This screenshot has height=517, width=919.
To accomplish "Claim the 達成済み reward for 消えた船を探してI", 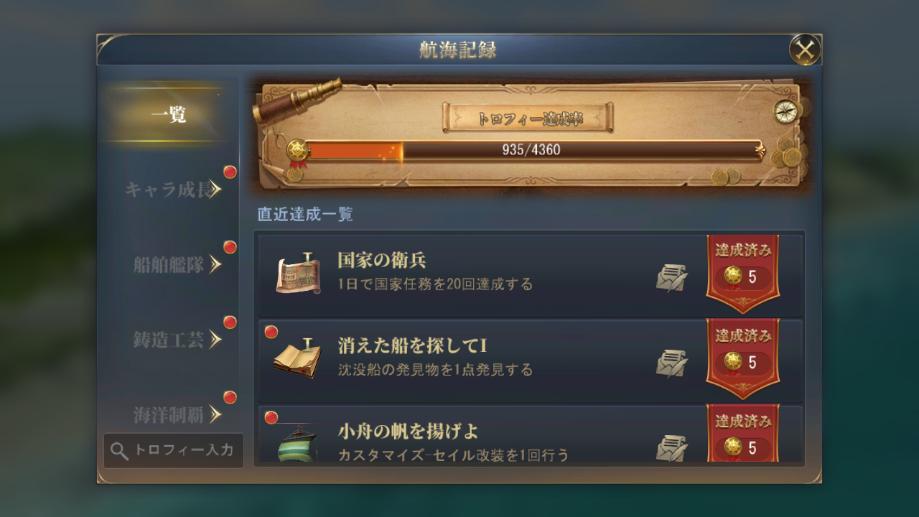I will [x=743, y=358].
